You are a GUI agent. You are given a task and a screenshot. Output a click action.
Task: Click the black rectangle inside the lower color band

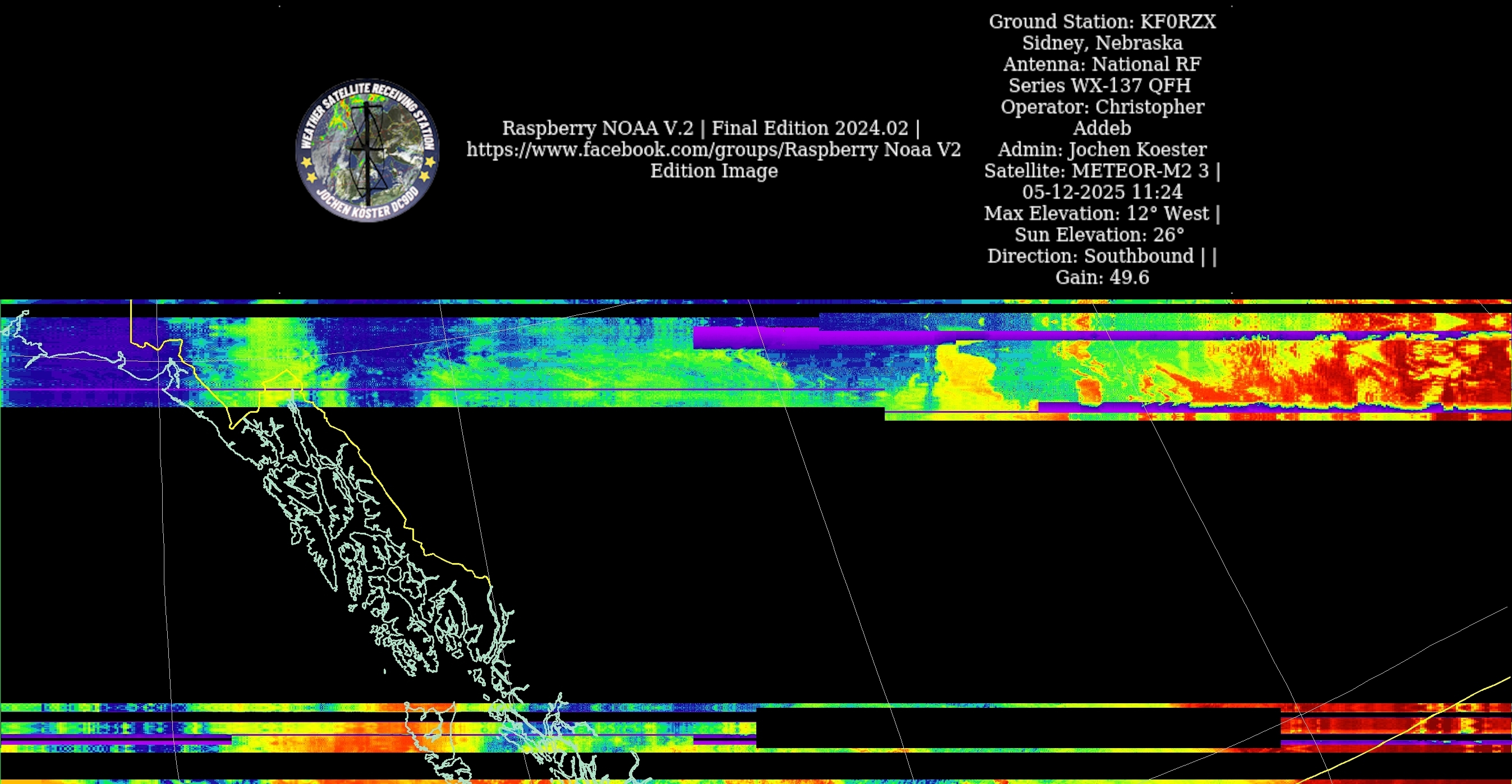[1017, 728]
